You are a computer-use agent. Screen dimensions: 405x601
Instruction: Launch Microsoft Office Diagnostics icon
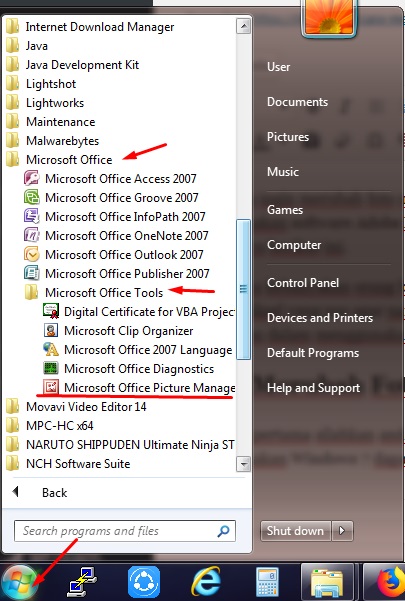pos(51,369)
